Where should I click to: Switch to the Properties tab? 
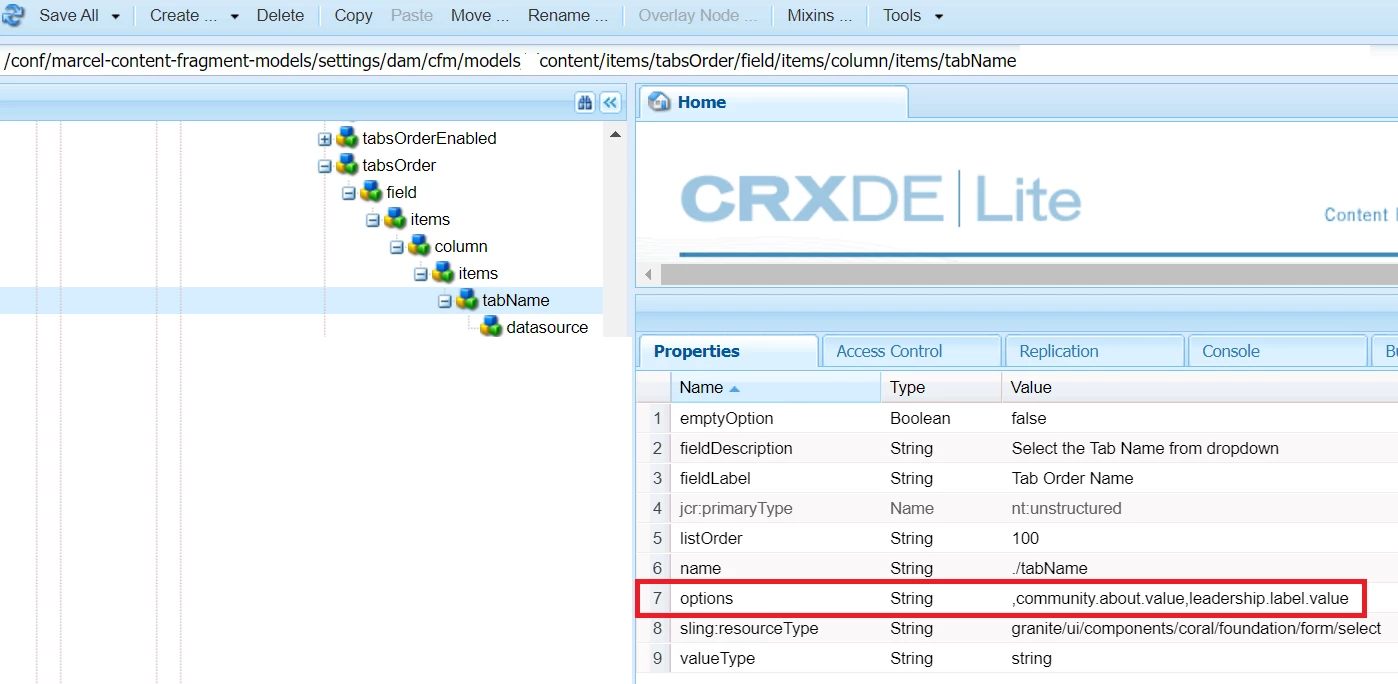727,351
